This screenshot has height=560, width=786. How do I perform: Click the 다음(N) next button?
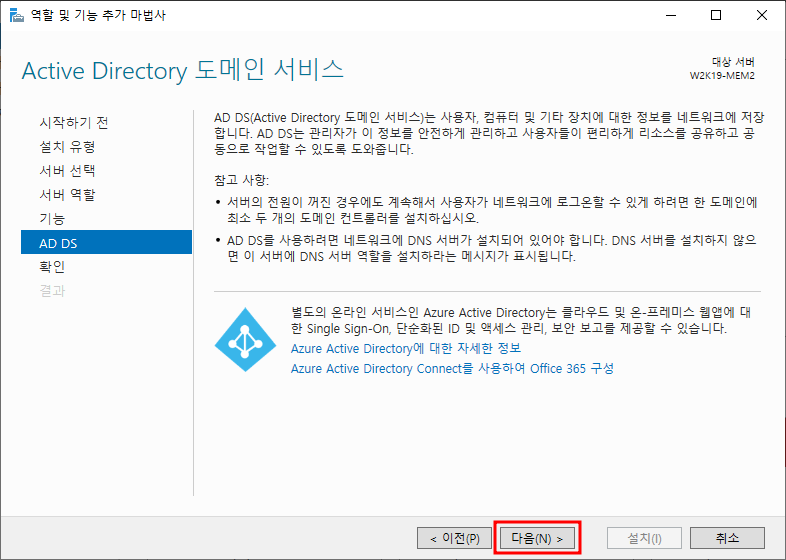[537, 538]
